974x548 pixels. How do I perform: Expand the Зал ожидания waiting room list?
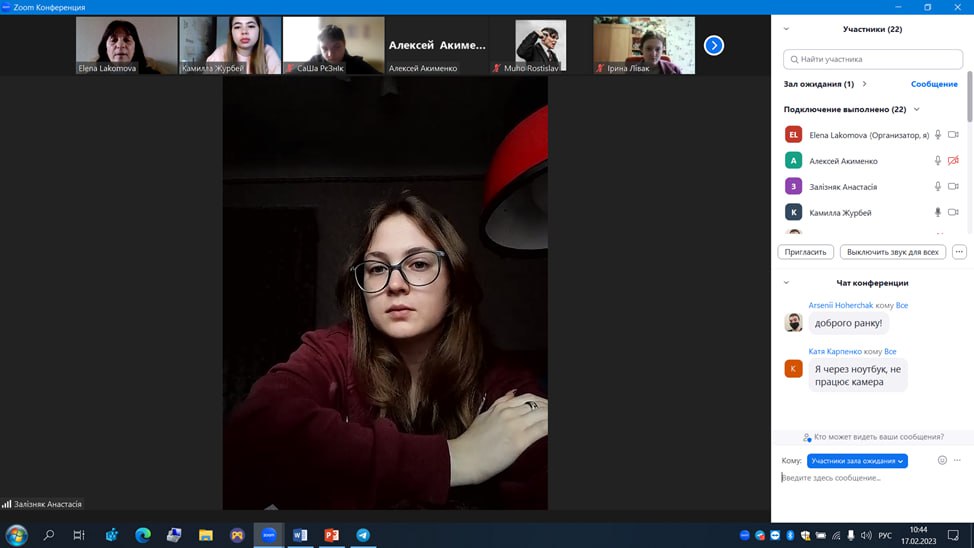pyautogui.click(x=864, y=84)
